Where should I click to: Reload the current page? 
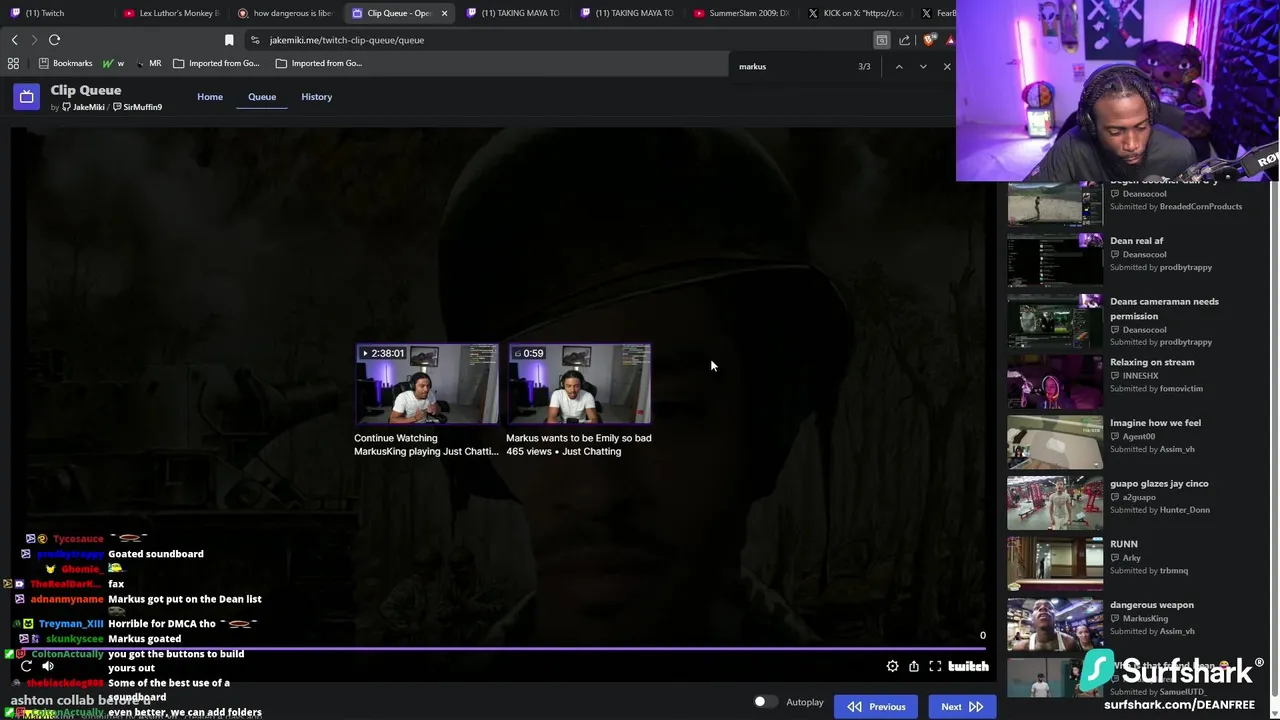55,40
